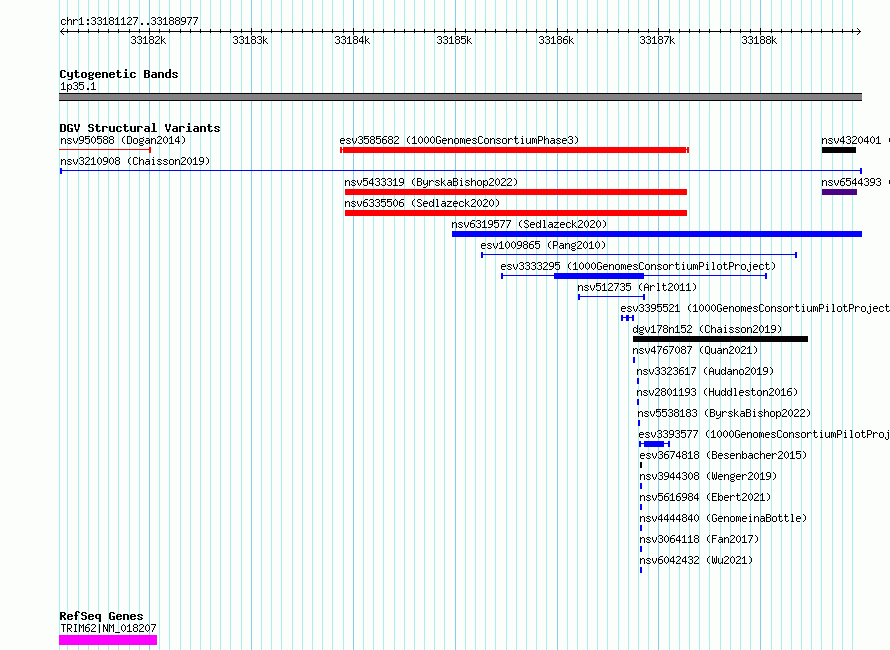This screenshot has width=890, height=650.
Task: Click the 33182k ruler tick label
Action: 148,40
